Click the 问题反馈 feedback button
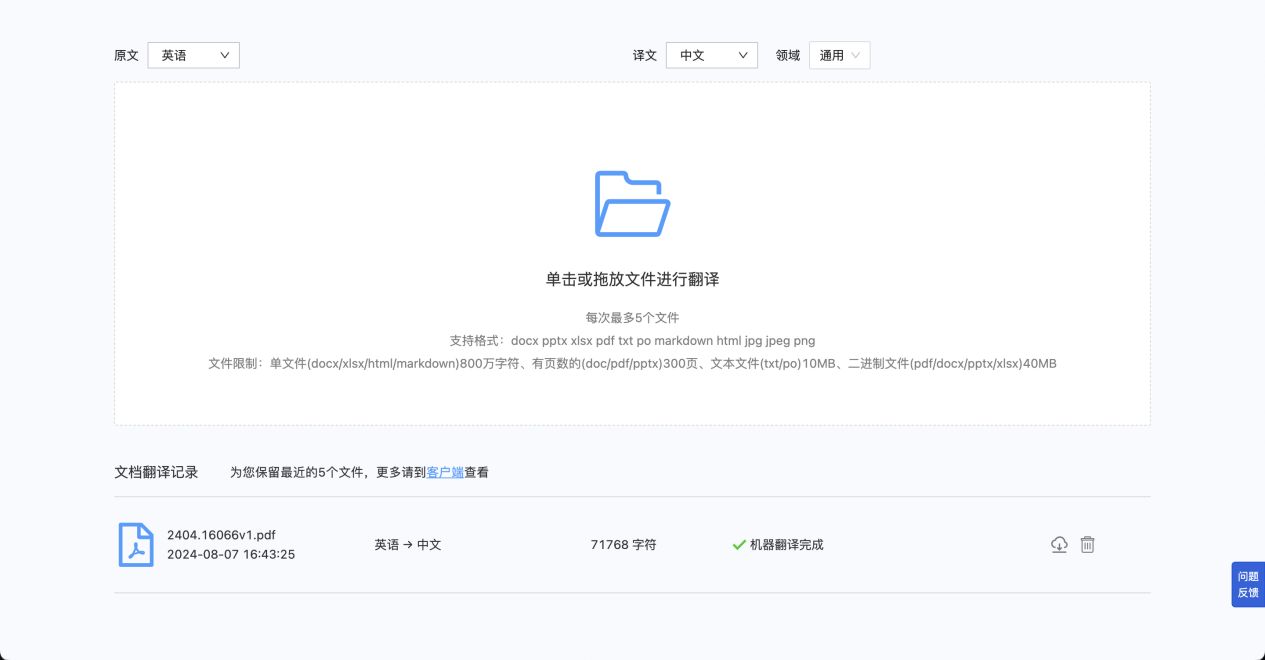 [1248, 584]
